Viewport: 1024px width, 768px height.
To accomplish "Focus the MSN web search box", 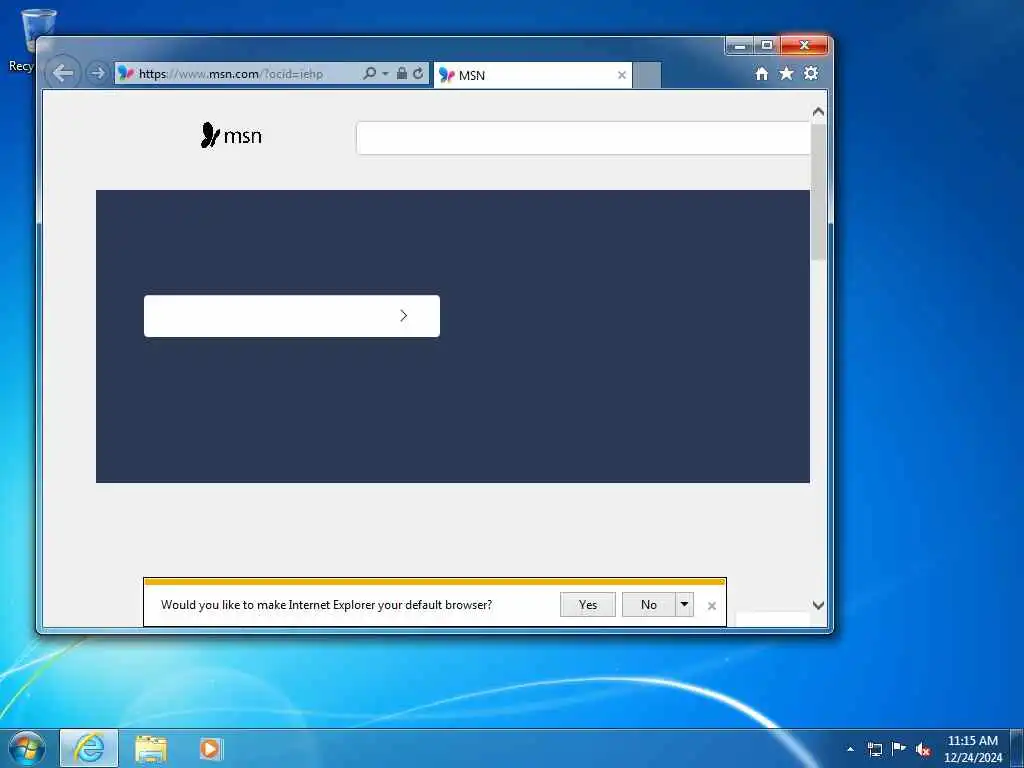I will (583, 138).
